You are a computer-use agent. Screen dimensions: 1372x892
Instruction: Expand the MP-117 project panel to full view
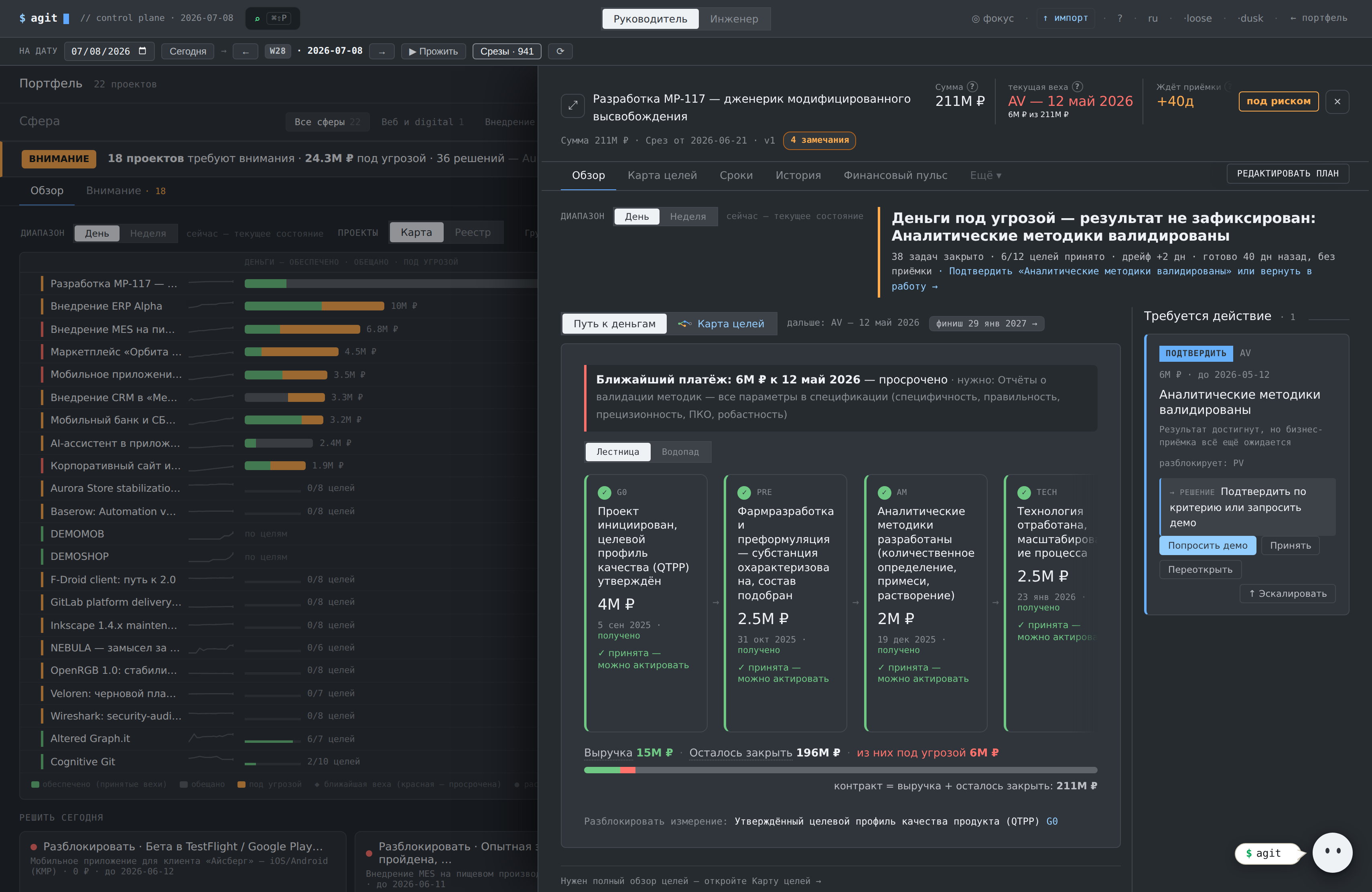click(572, 105)
